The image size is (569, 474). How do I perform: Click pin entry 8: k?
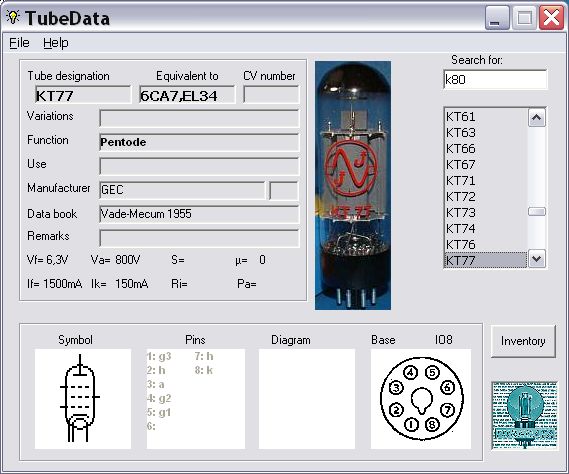coord(204,370)
